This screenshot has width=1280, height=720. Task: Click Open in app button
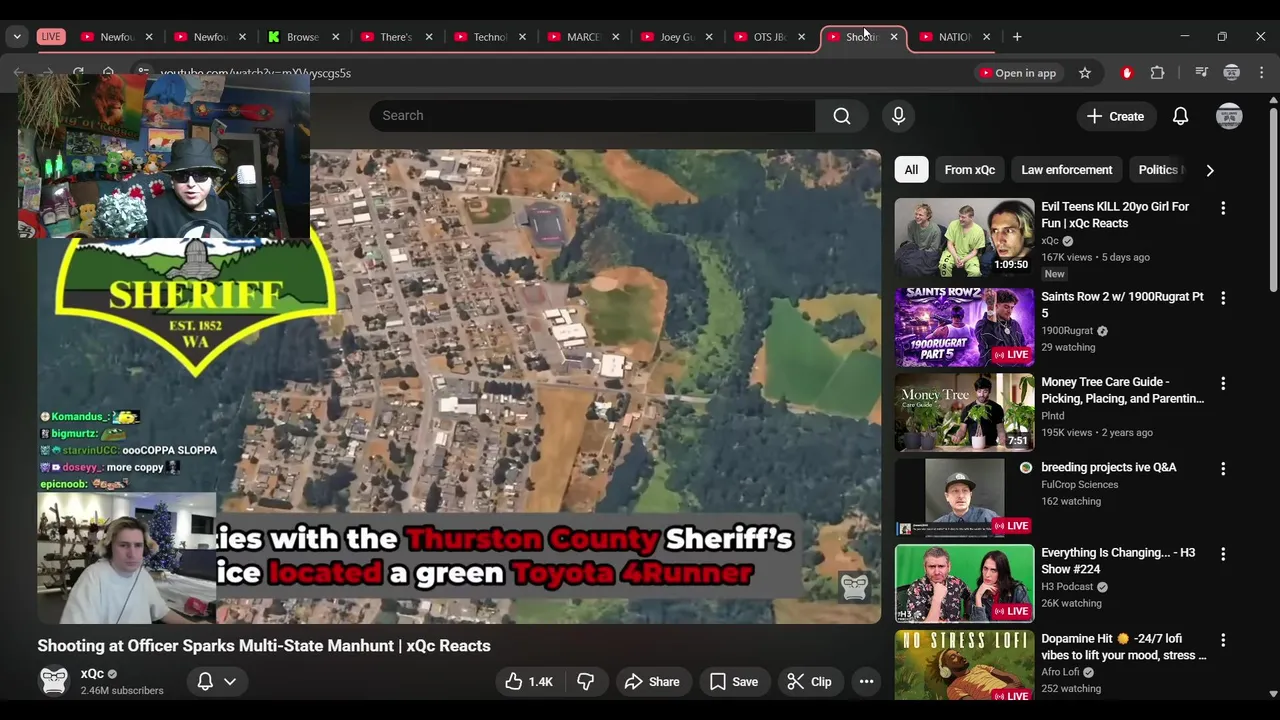pyautogui.click(x=1018, y=73)
